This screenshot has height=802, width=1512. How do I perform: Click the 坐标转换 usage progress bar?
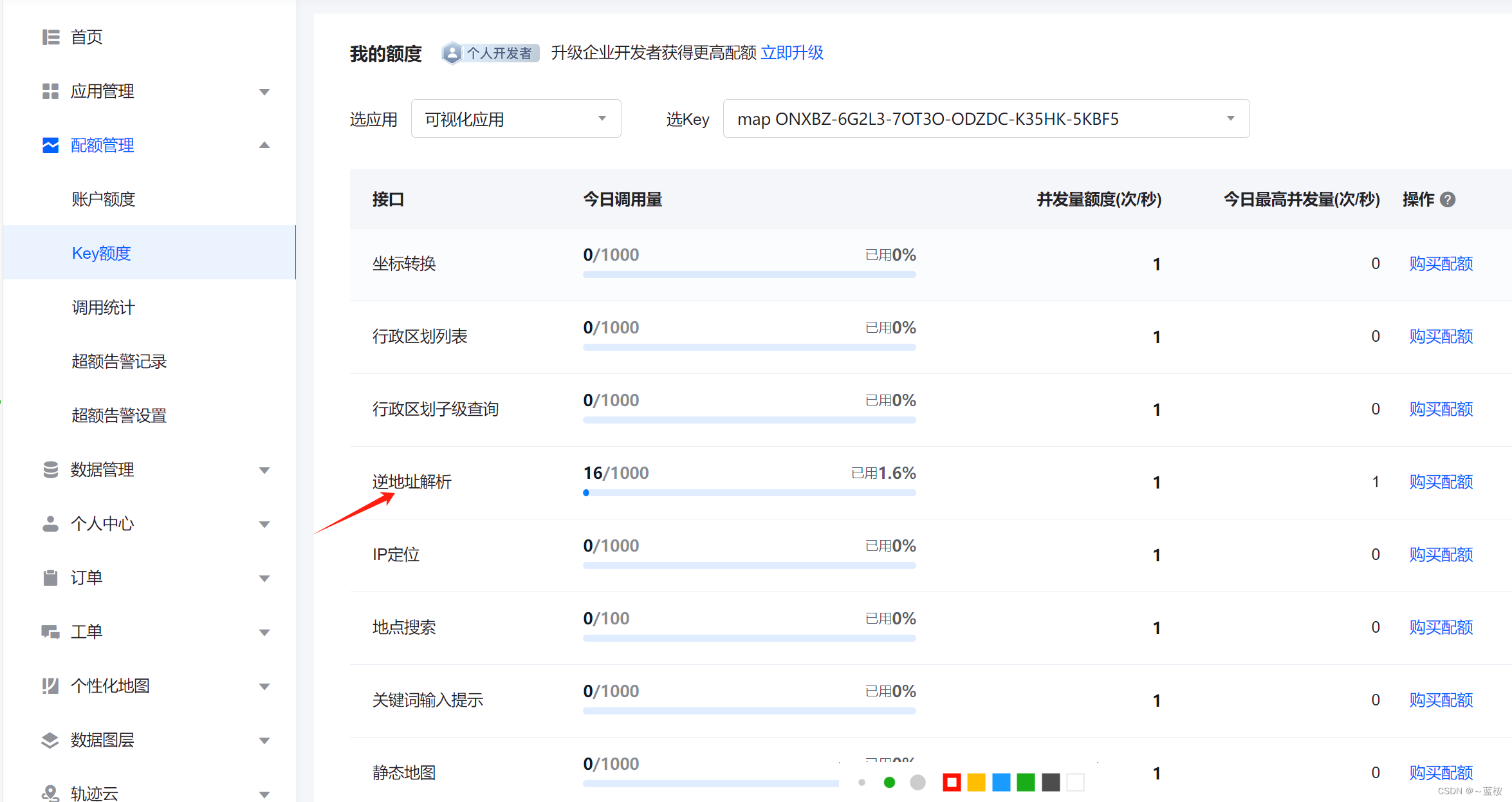pos(750,275)
